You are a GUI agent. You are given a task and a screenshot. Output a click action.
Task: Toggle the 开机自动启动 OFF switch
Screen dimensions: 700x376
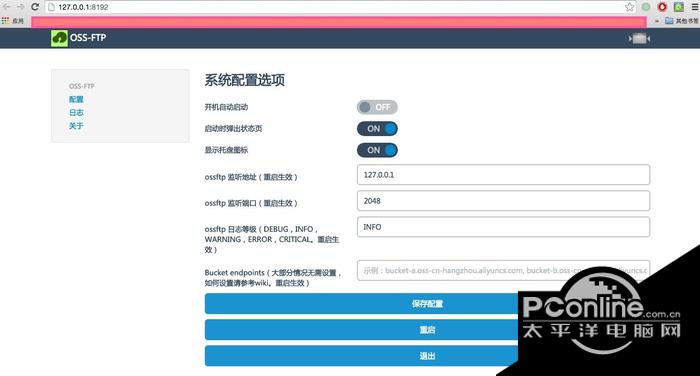click(x=377, y=107)
